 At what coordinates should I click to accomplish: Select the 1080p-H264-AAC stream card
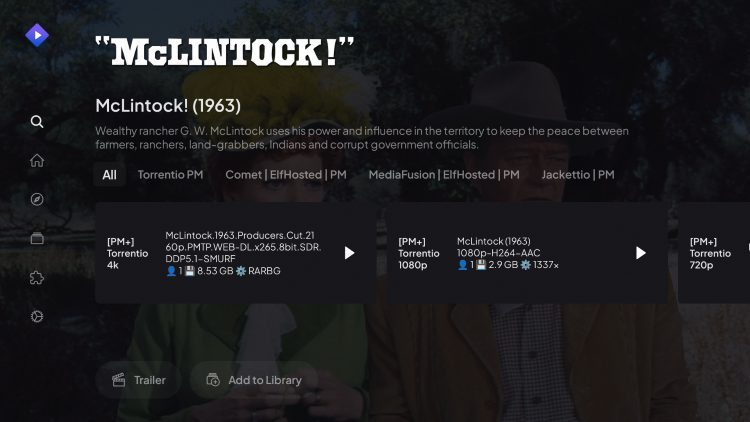click(x=527, y=253)
